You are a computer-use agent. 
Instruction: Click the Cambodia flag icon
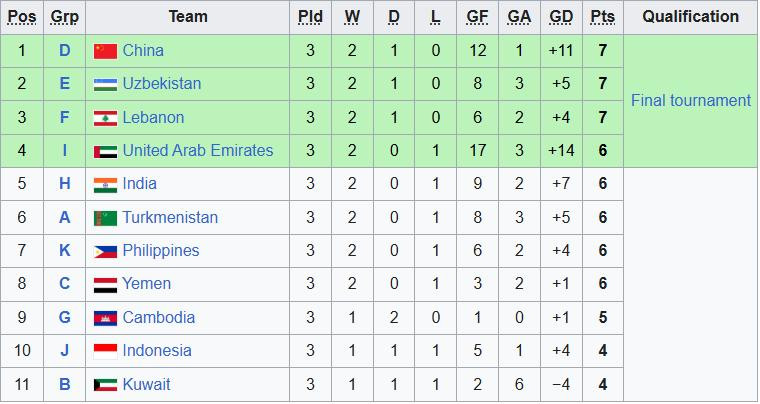(105, 318)
